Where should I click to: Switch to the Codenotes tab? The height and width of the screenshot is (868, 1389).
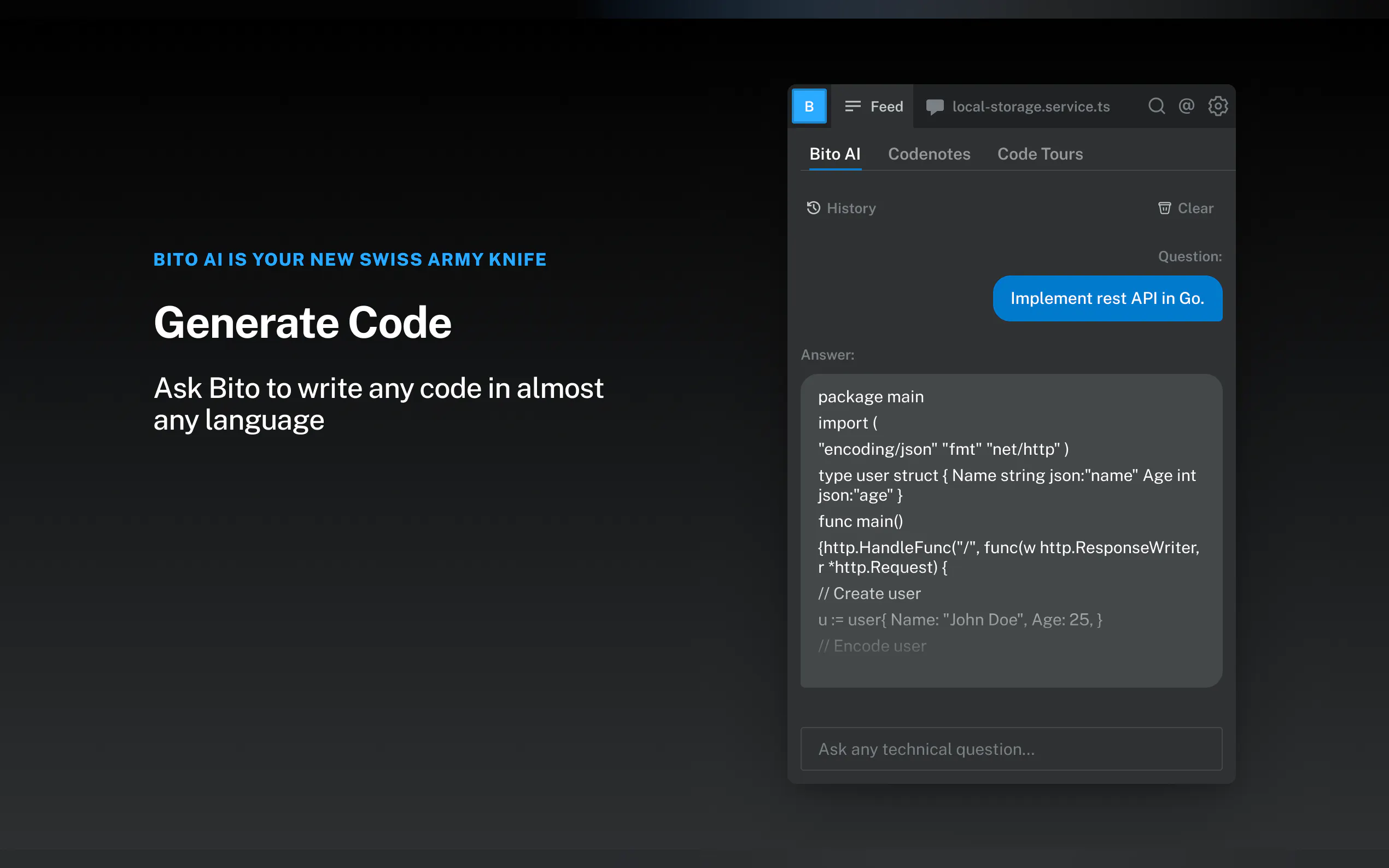click(x=929, y=154)
